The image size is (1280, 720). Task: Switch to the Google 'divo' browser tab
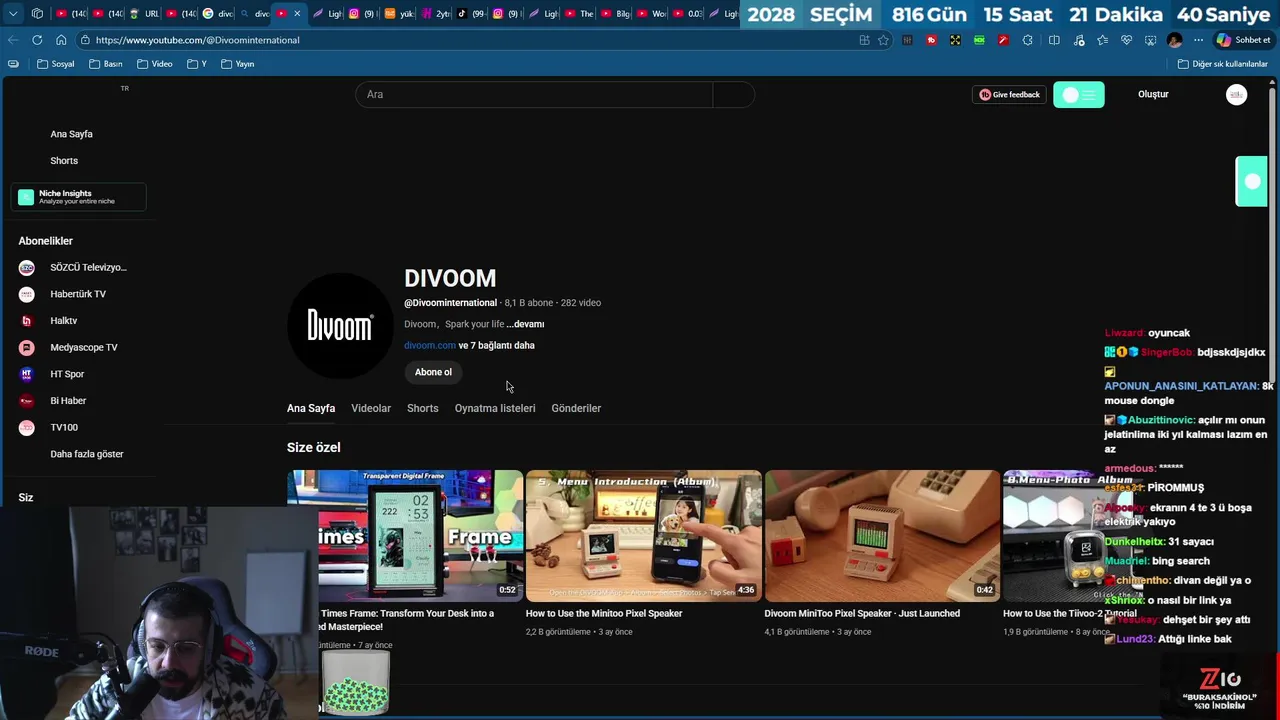click(217, 14)
